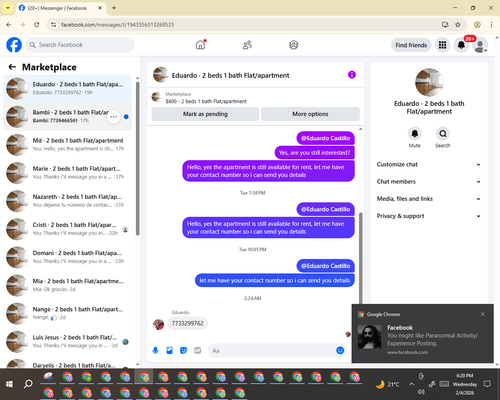
Task: Click Eduardo's avatar beside the phone number message
Action: [158, 324]
